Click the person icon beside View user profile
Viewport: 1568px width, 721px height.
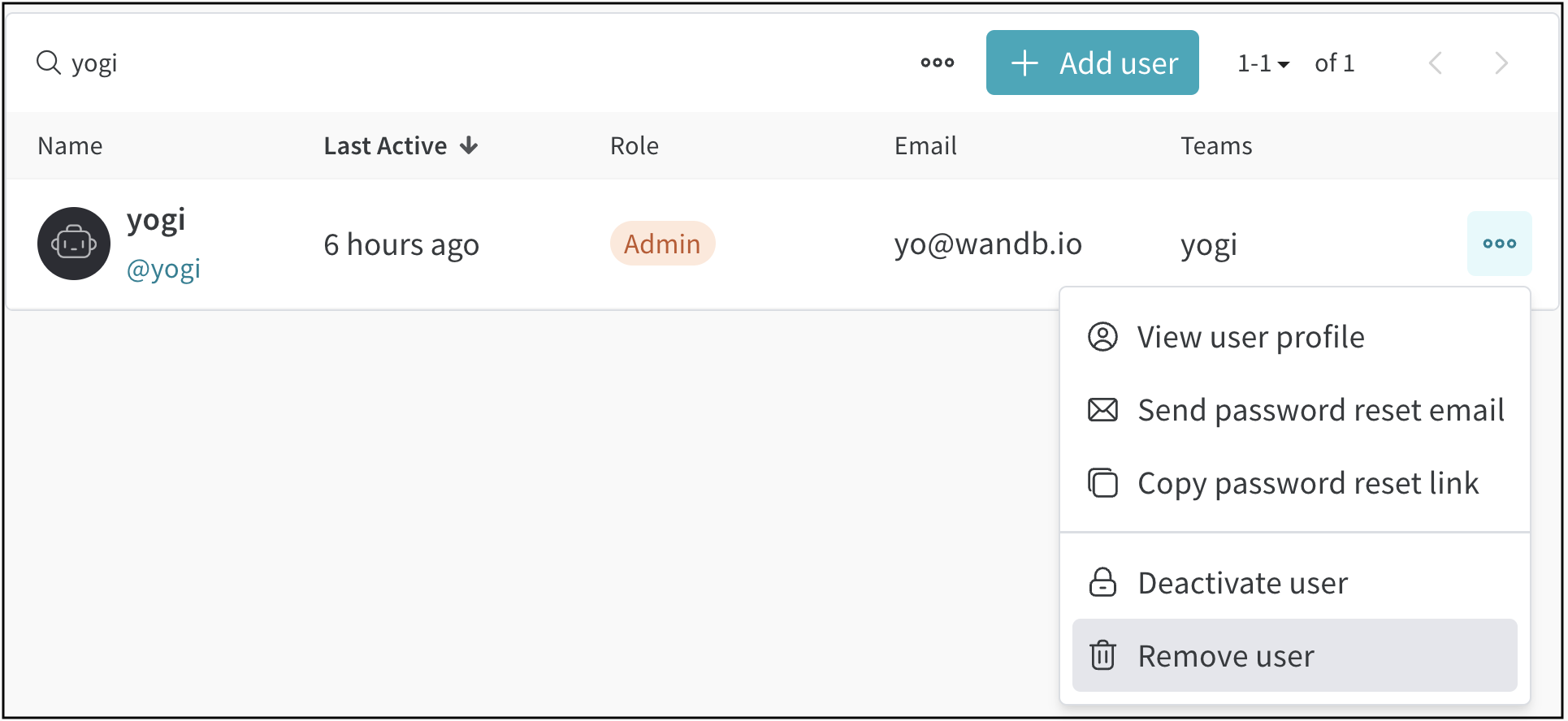pyautogui.click(x=1102, y=337)
